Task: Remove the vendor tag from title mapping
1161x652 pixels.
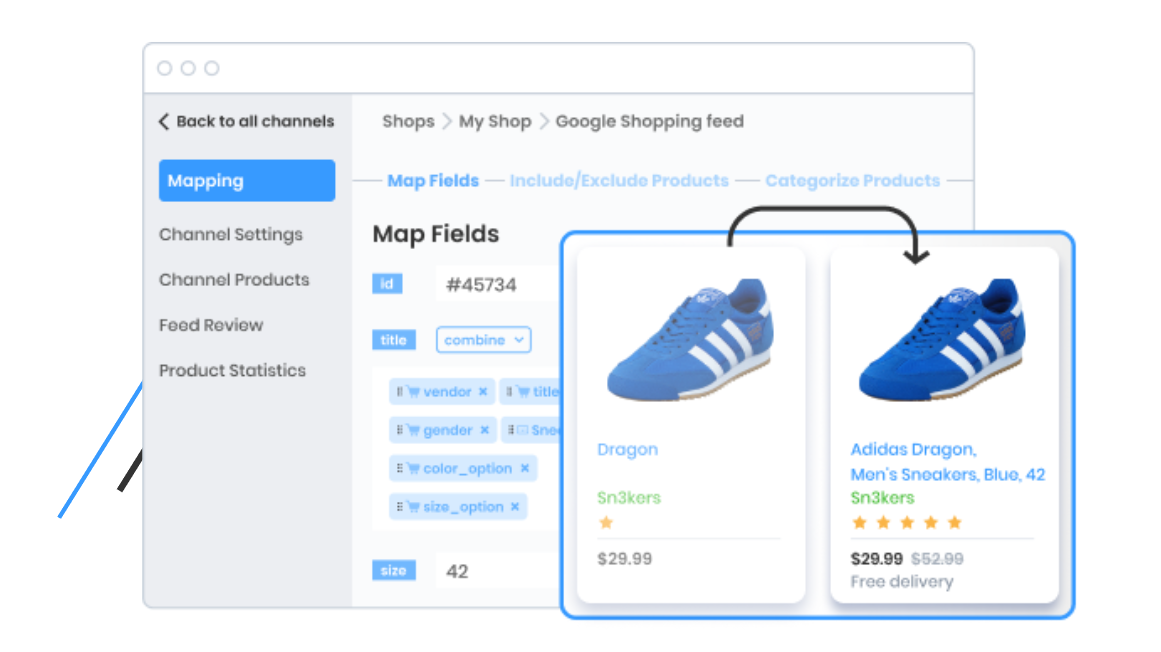Action: pyautogui.click(x=483, y=392)
